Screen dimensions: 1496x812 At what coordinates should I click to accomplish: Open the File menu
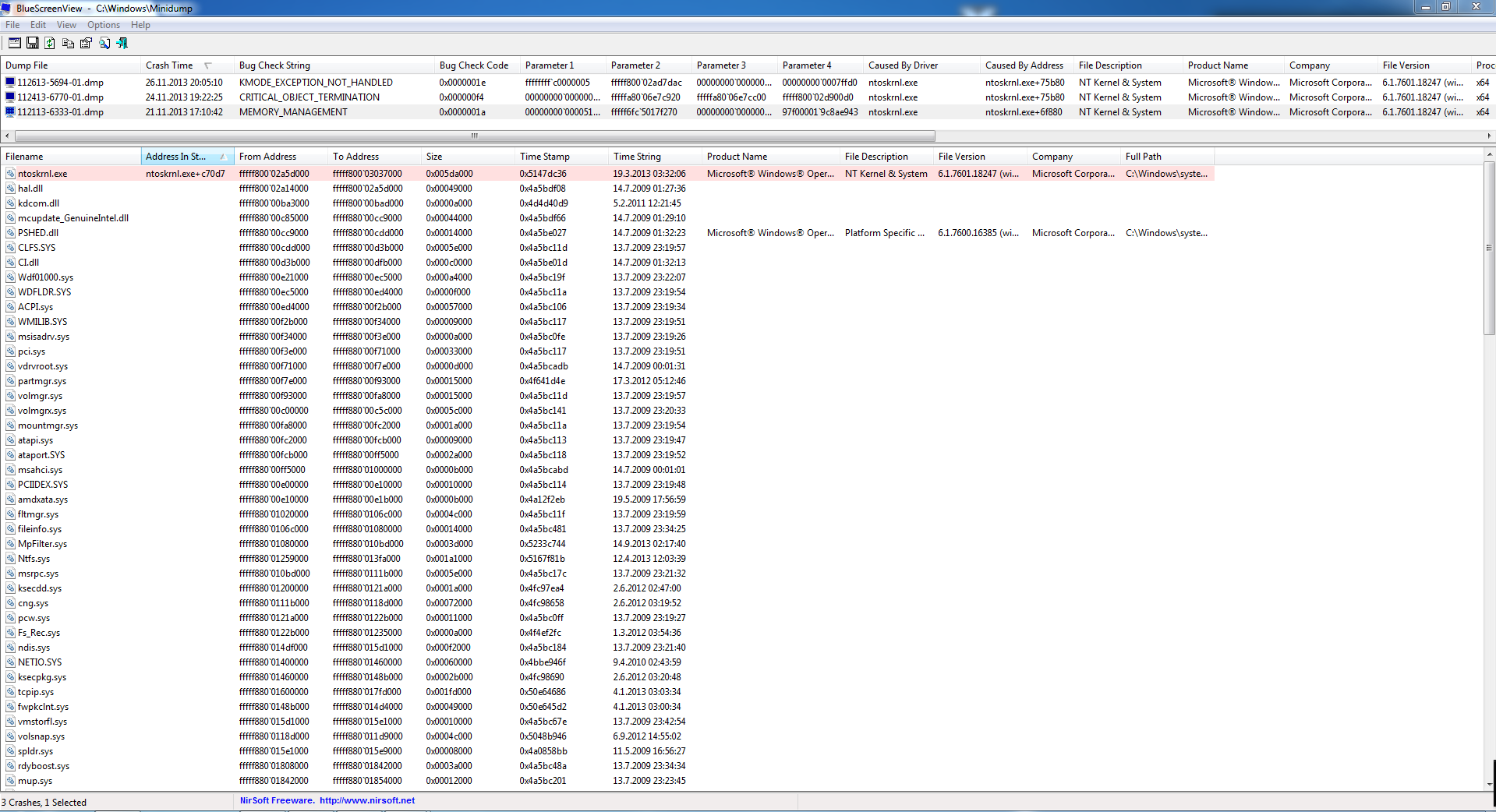[12, 25]
